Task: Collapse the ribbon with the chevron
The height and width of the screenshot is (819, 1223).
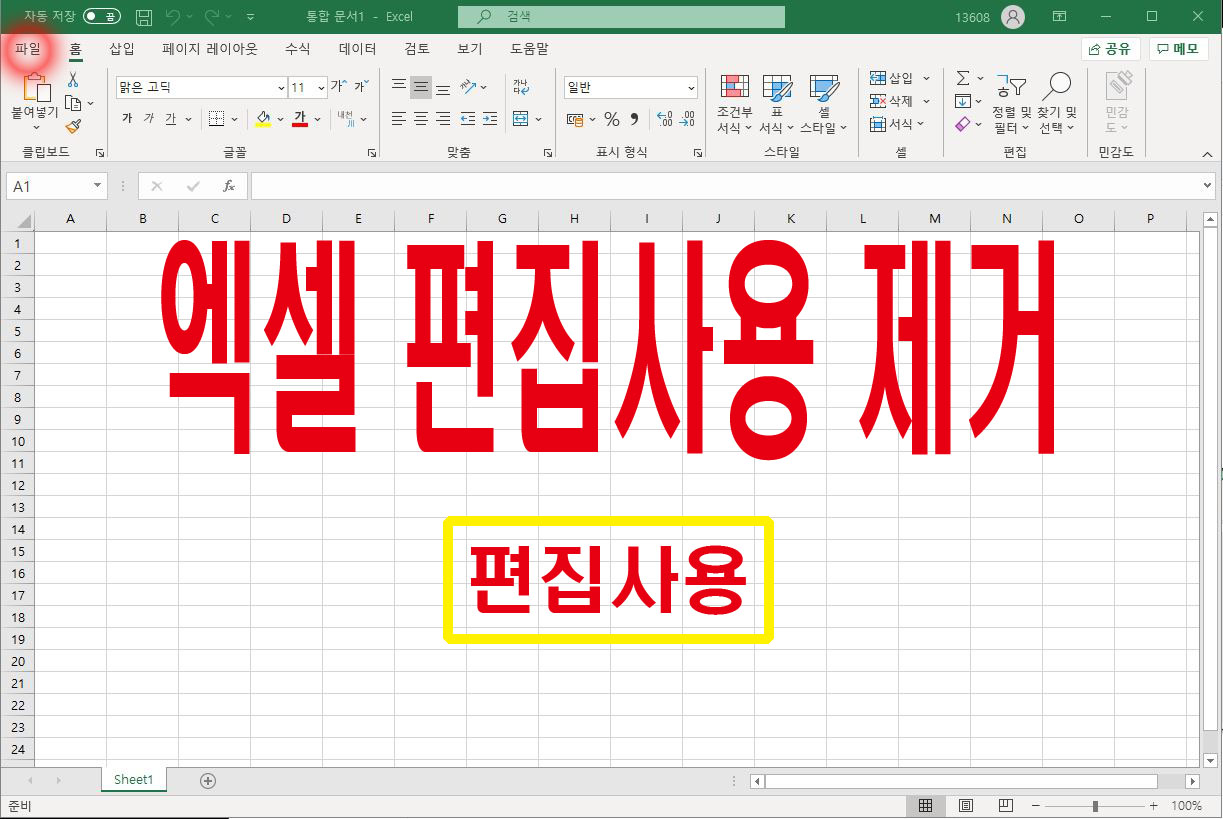Action: [x=1207, y=154]
